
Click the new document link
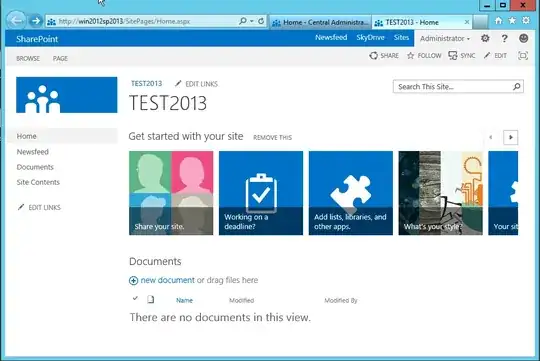coord(168,280)
